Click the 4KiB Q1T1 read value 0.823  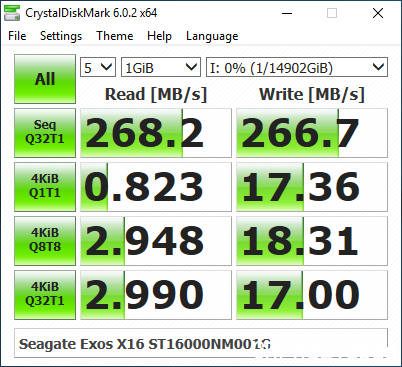tap(156, 187)
